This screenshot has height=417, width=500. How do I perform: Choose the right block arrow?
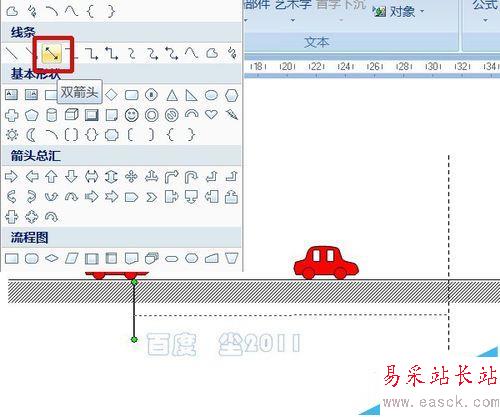click(12, 176)
